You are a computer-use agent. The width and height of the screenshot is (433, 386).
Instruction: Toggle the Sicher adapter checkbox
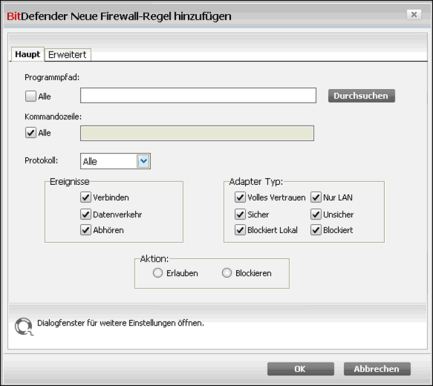(x=240, y=214)
